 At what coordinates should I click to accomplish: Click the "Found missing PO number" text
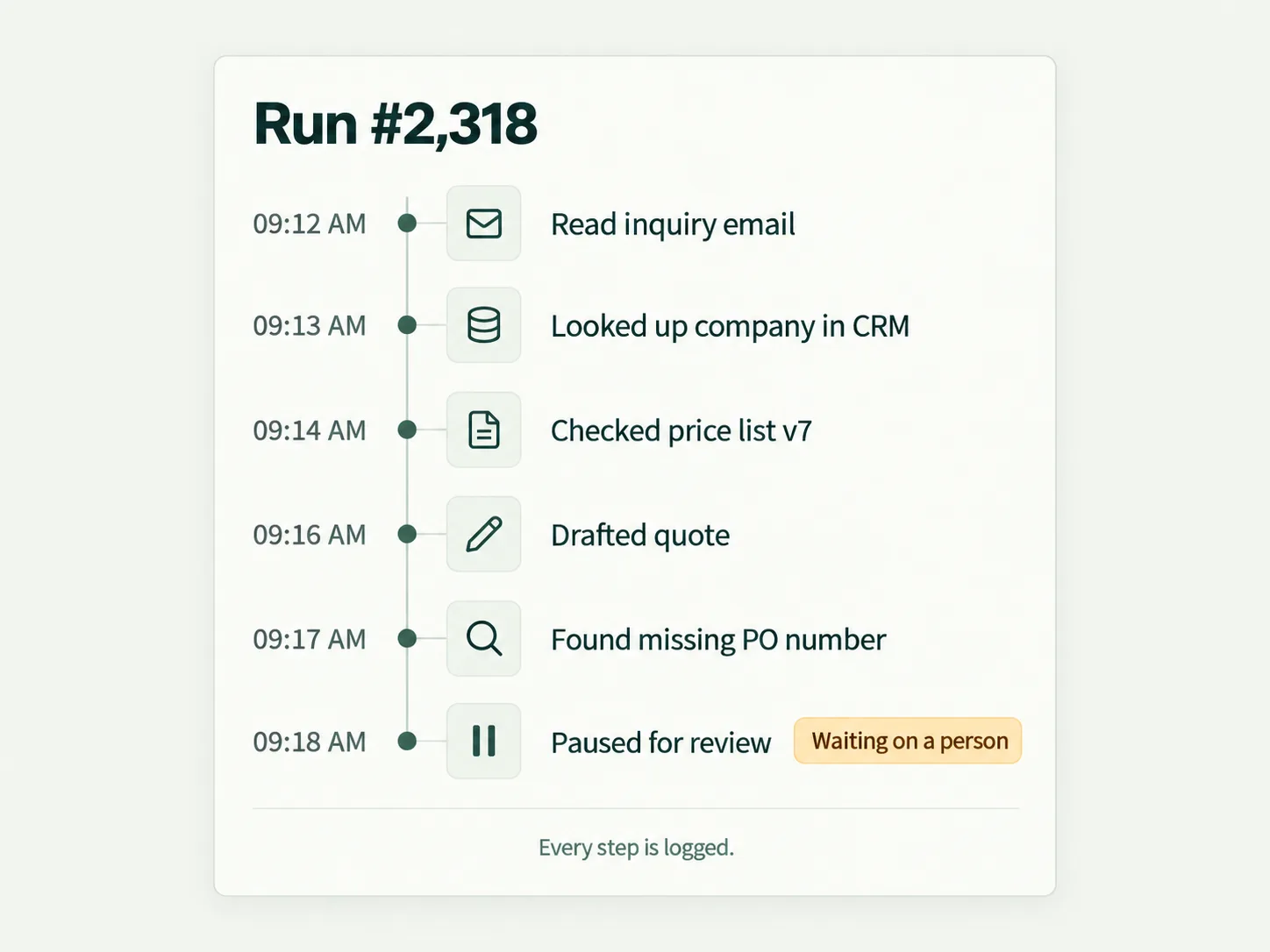click(x=718, y=639)
